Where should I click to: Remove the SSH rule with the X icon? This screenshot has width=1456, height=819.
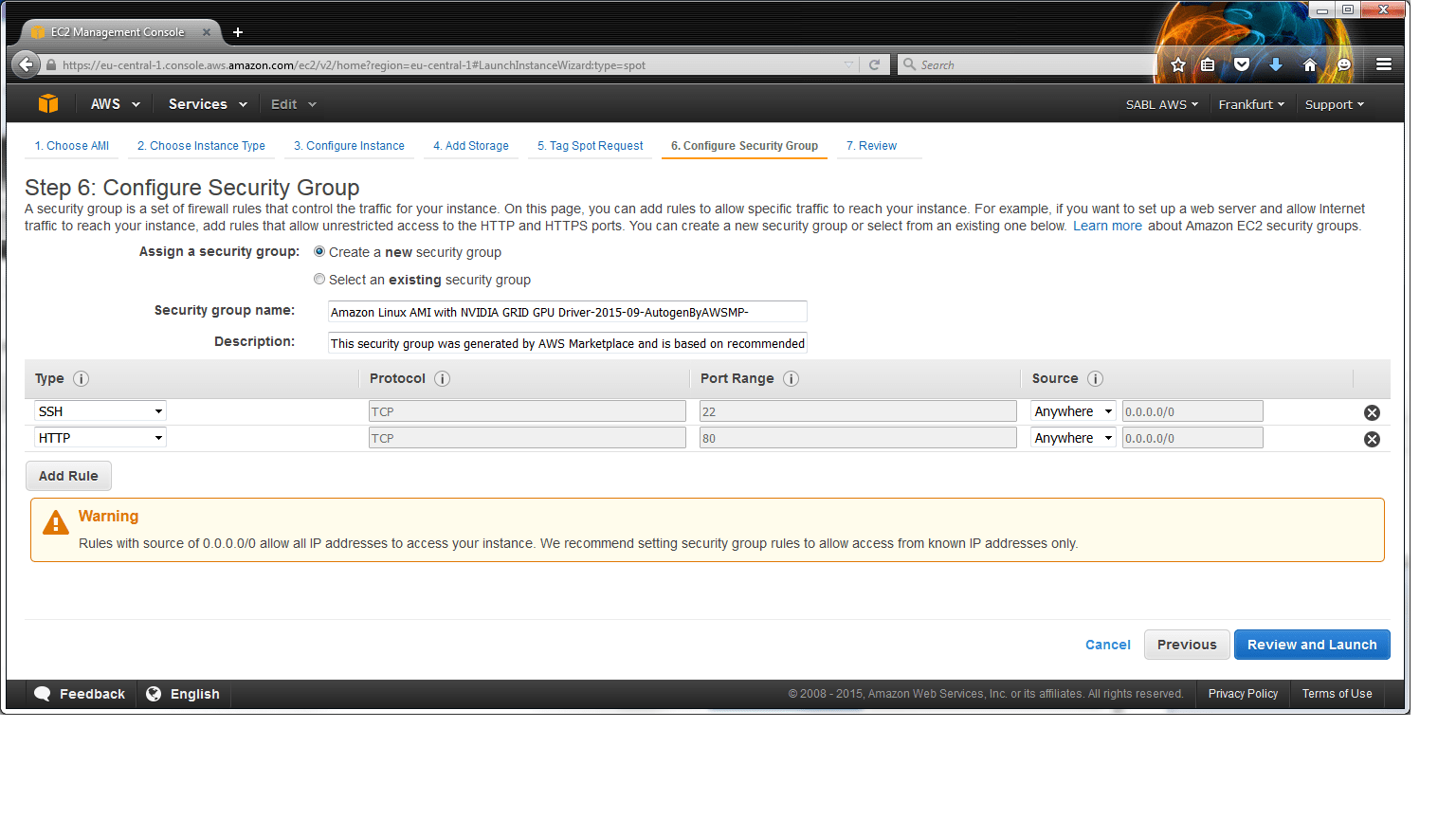(1372, 411)
